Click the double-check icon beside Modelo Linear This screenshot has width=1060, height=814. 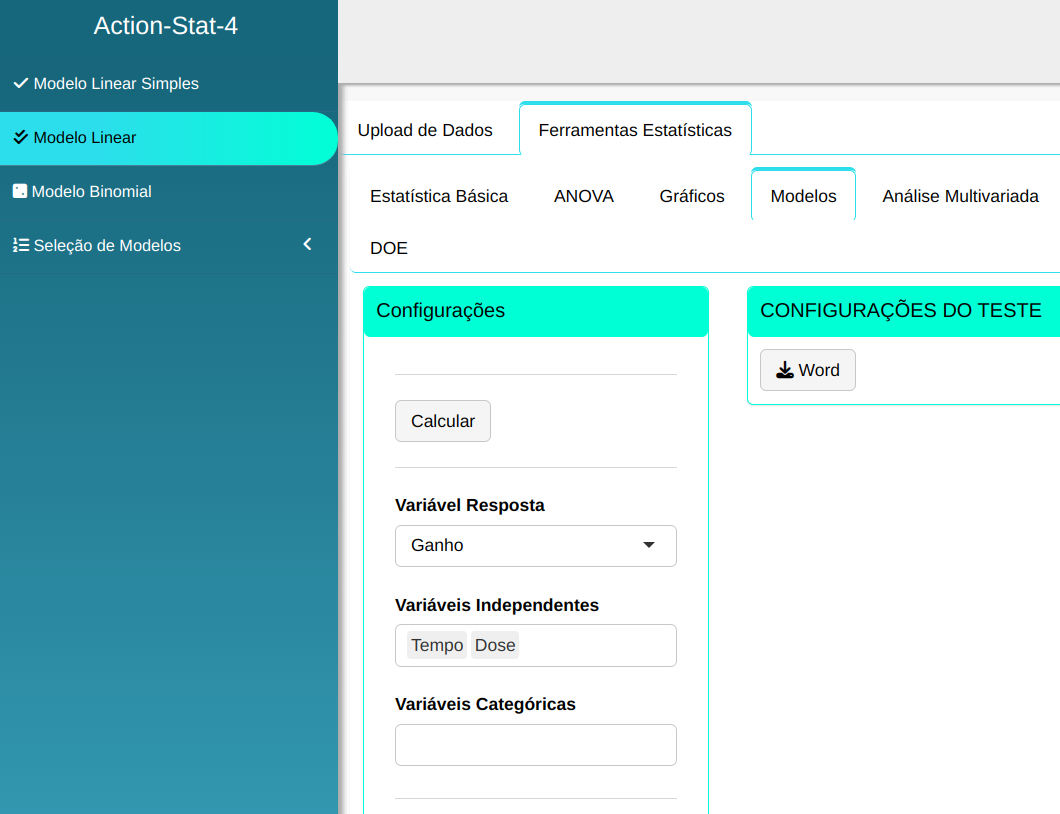20,137
